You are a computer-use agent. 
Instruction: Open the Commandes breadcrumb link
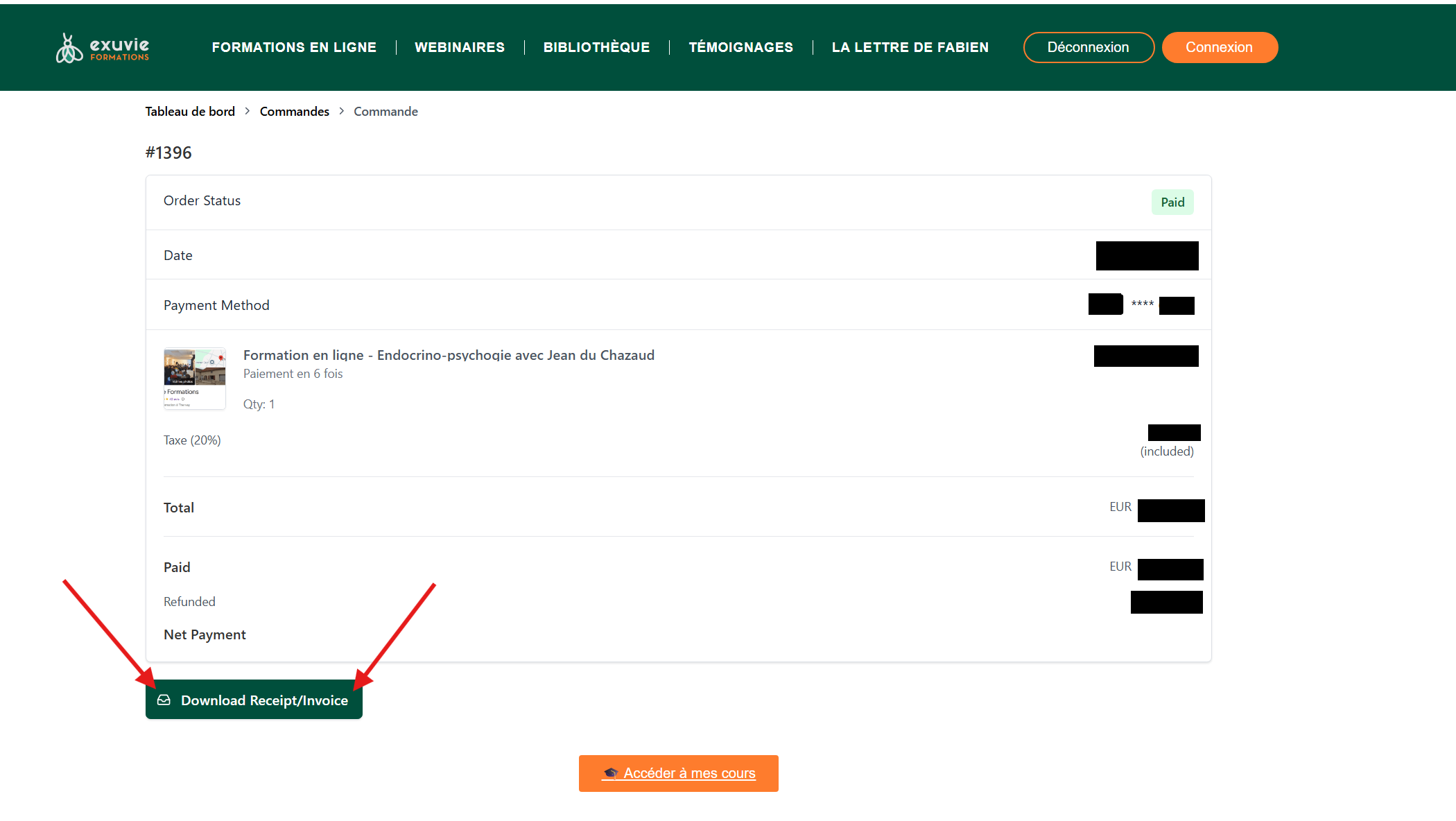pyautogui.click(x=294, y=112)
